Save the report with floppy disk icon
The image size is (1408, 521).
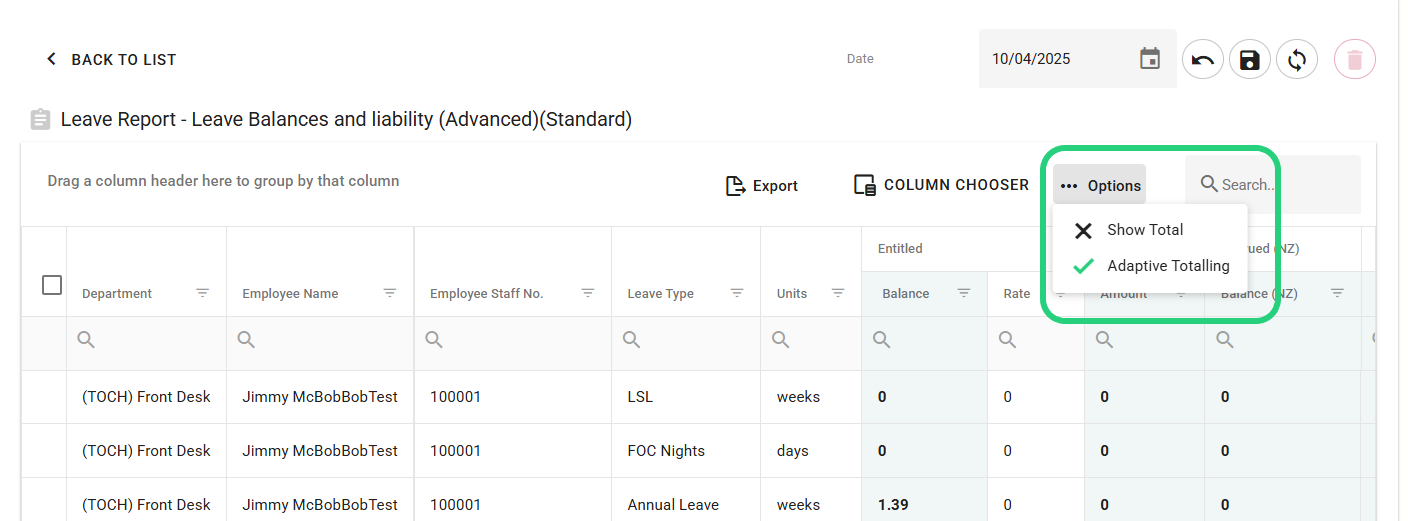click(x=1250, y=60)
